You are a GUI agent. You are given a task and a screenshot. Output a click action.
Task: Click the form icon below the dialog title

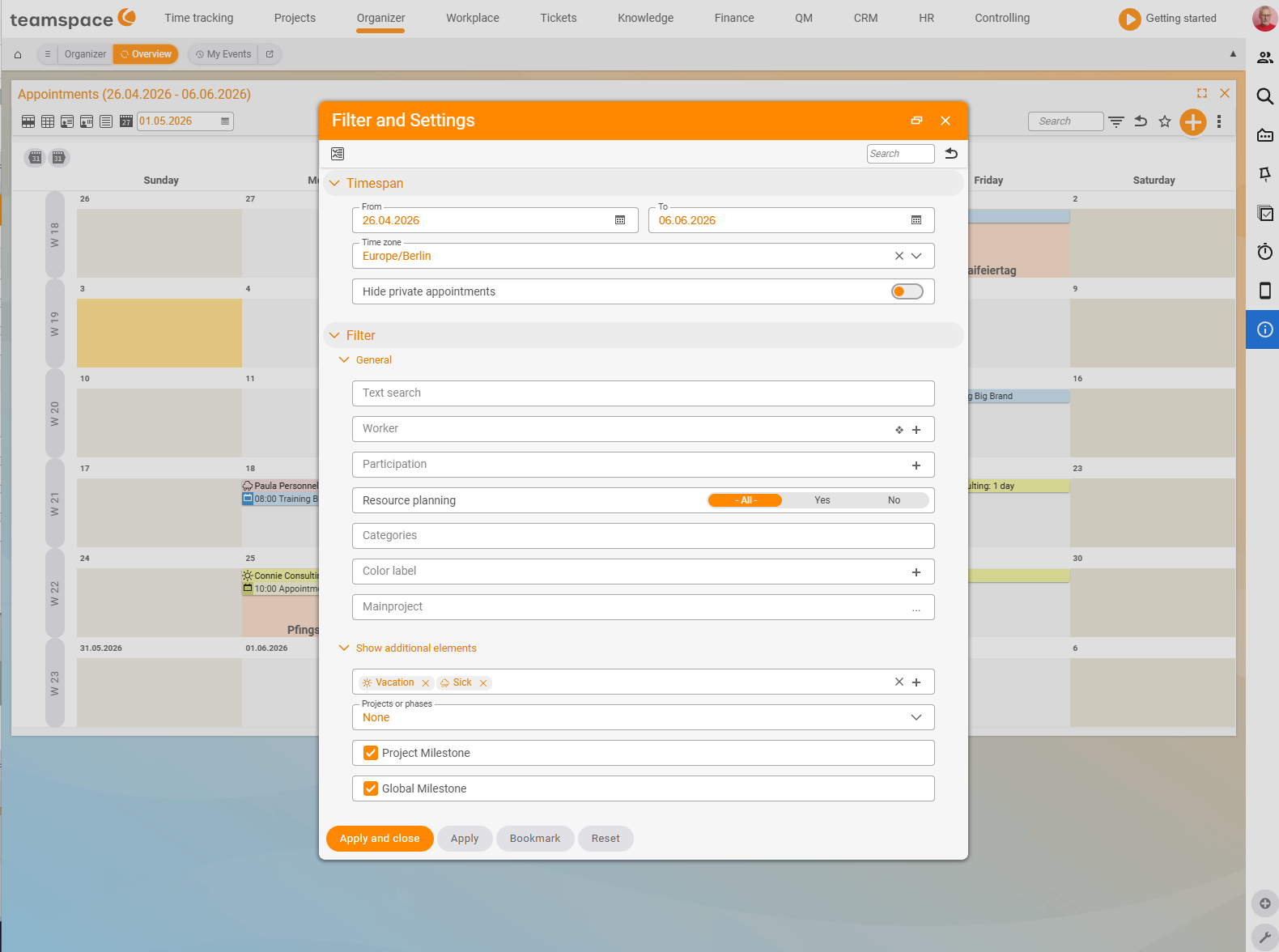[338, 154]
